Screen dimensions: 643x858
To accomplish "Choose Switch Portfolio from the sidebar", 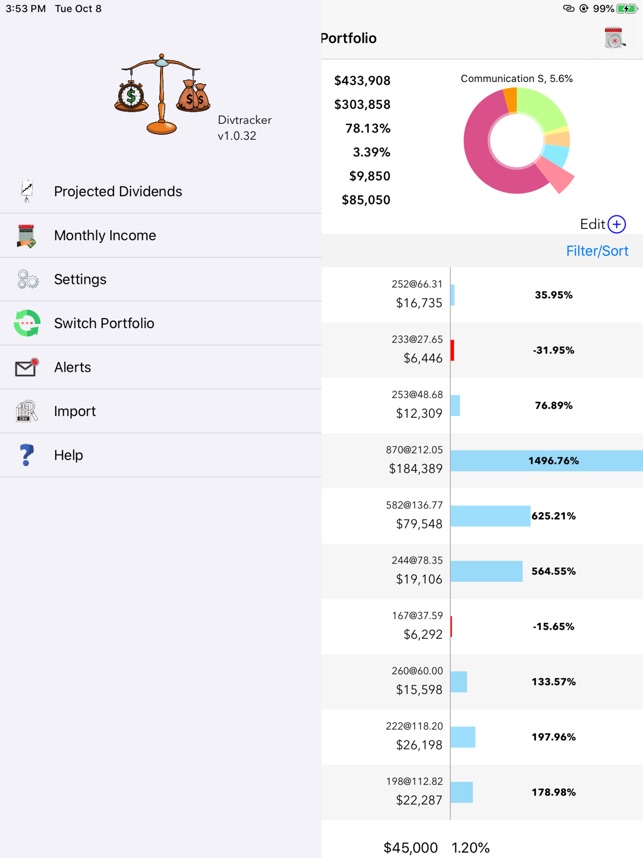I will tap(101, 323).
